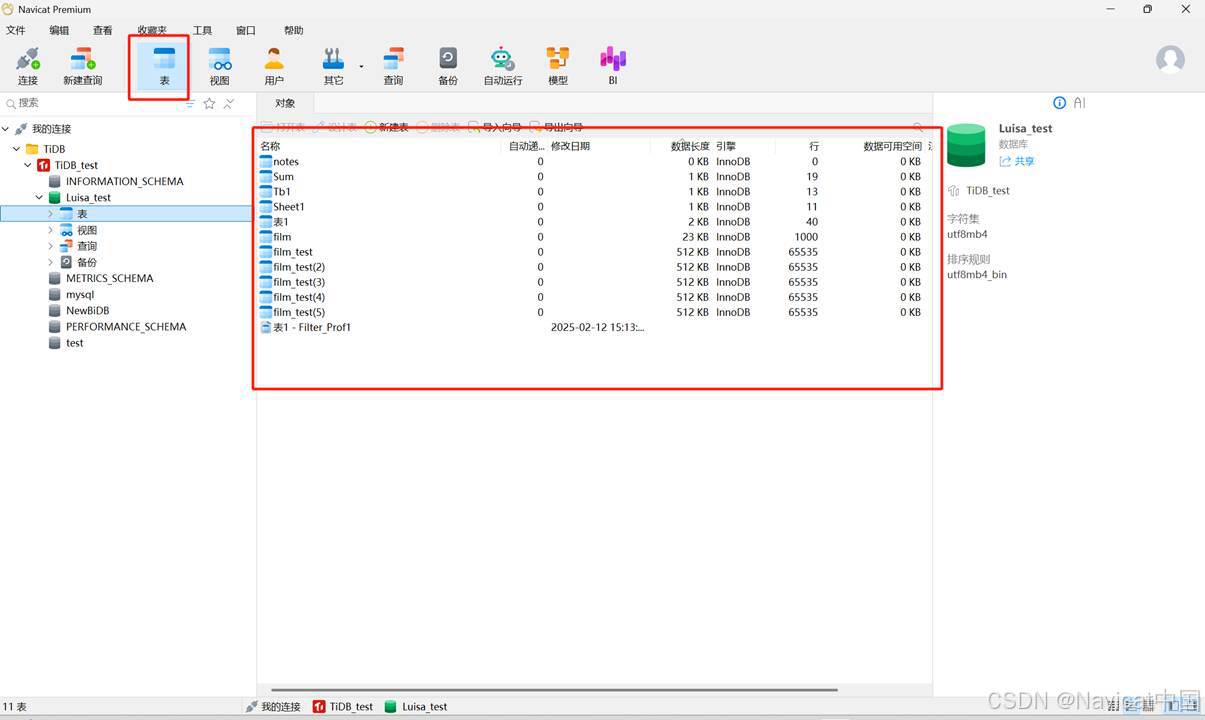Click the search magnifier in the object toolbar

pyautogui.click(x=918, y=128)
